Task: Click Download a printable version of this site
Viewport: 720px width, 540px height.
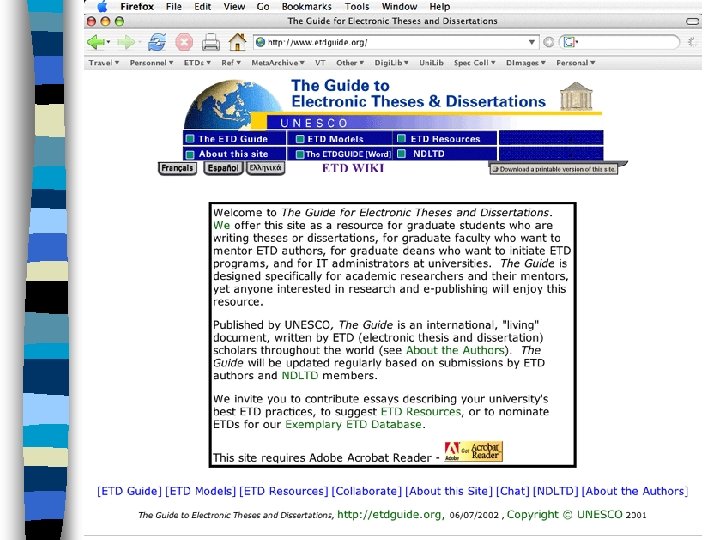Action: coord(554,169)
